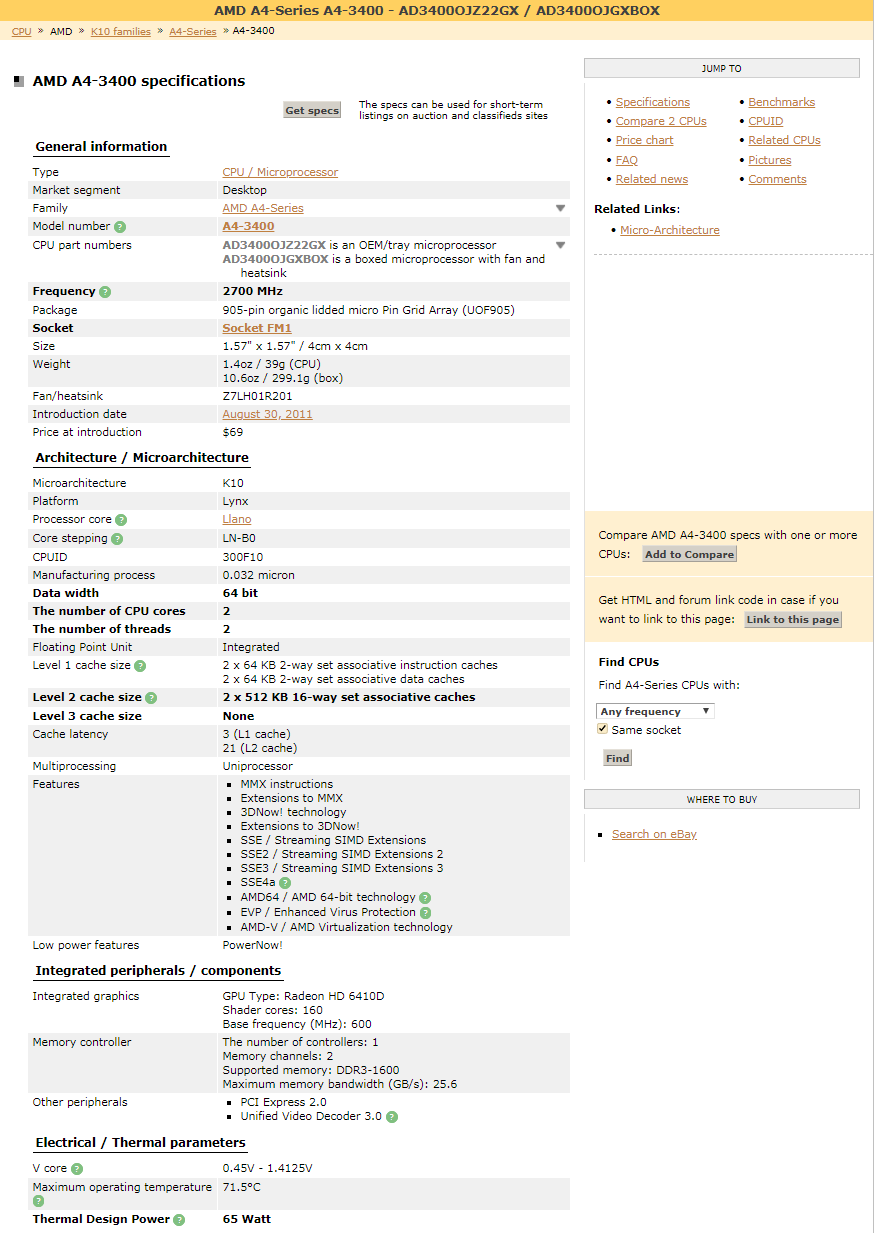Click the '65 Watt' thermal design power value

[246, 1219]
